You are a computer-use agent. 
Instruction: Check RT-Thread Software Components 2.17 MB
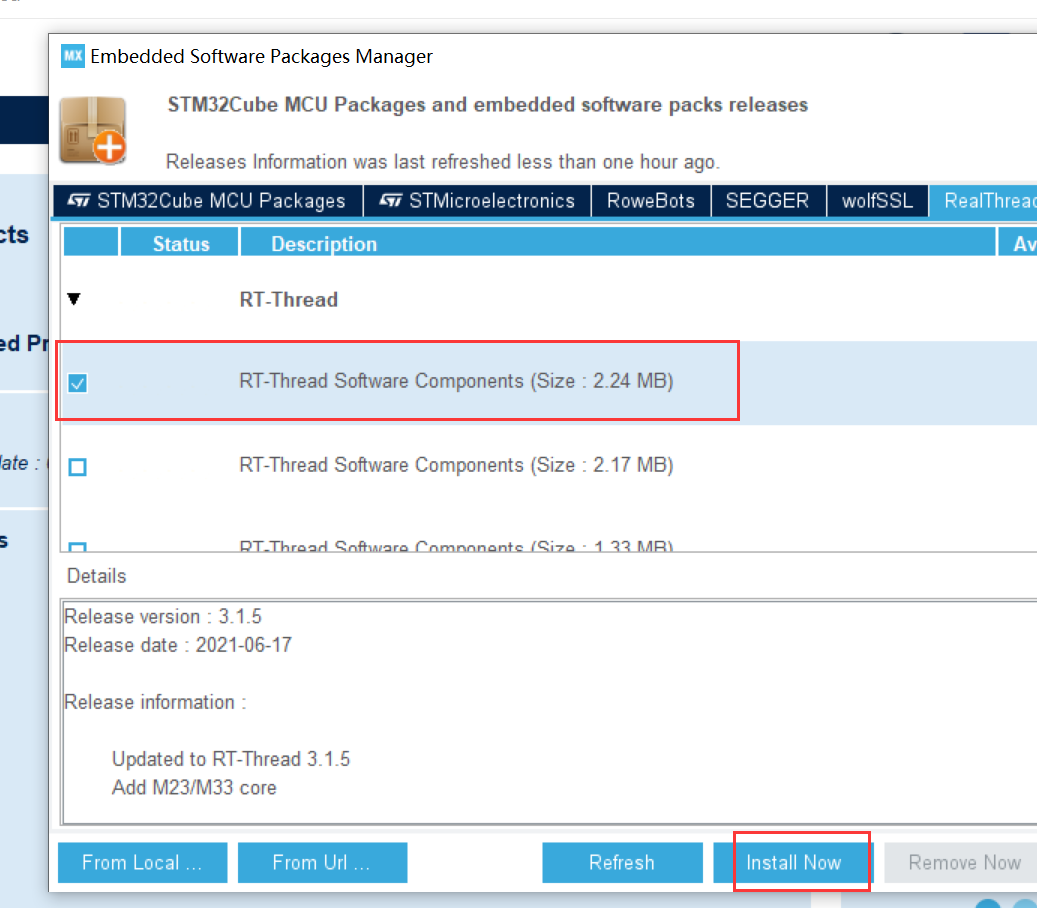(77, 466)
